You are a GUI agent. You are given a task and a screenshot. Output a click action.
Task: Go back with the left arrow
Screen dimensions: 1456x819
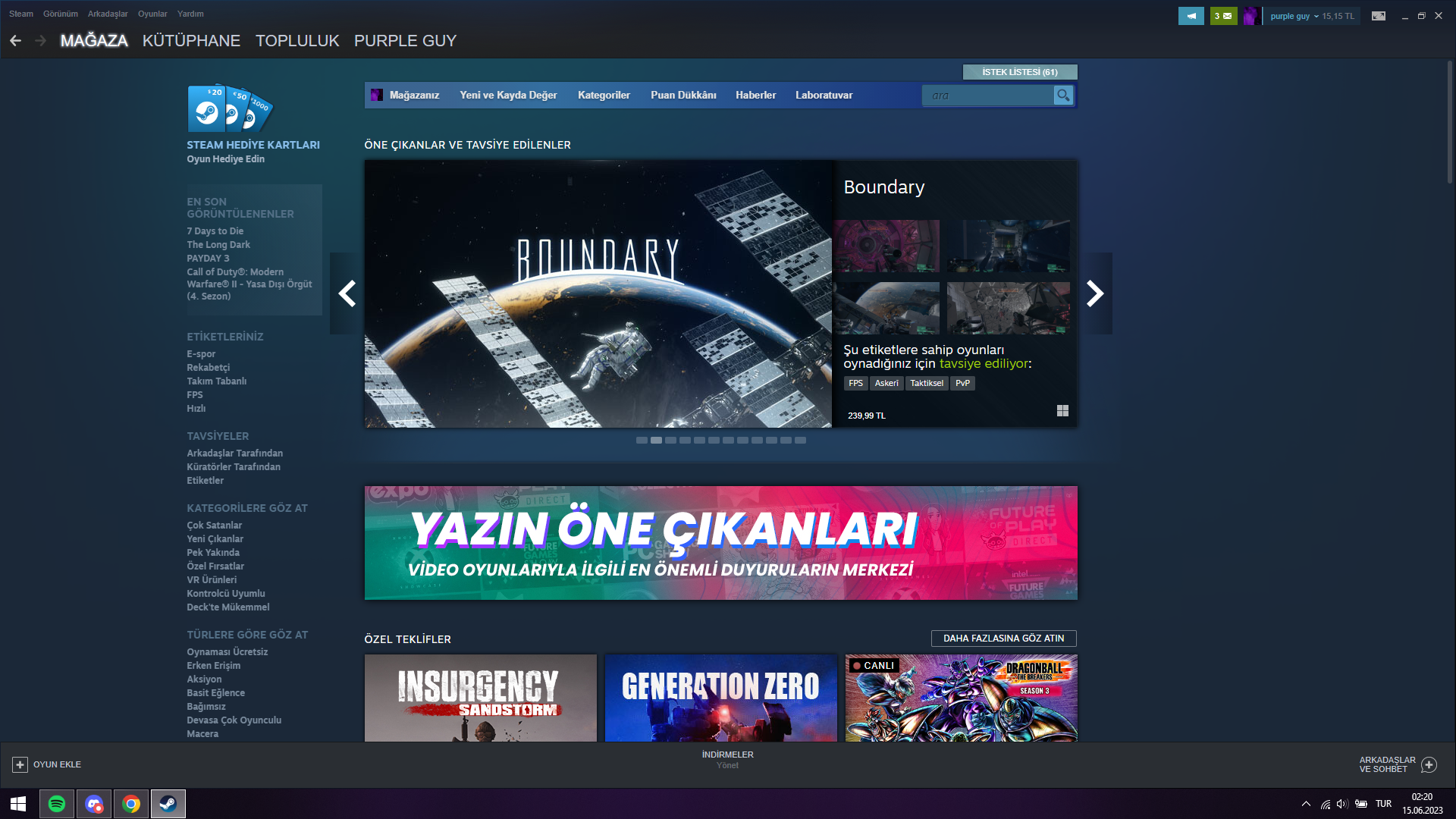point(16,41)
